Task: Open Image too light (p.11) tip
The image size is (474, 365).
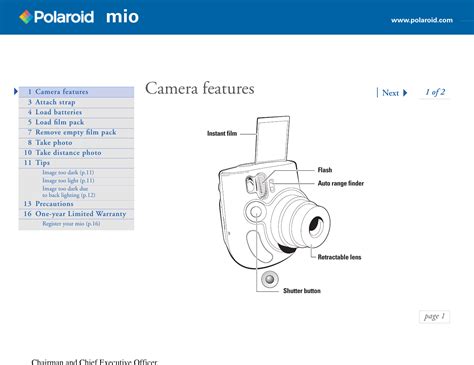Action: pyautogui.click(x=68, y=180)
